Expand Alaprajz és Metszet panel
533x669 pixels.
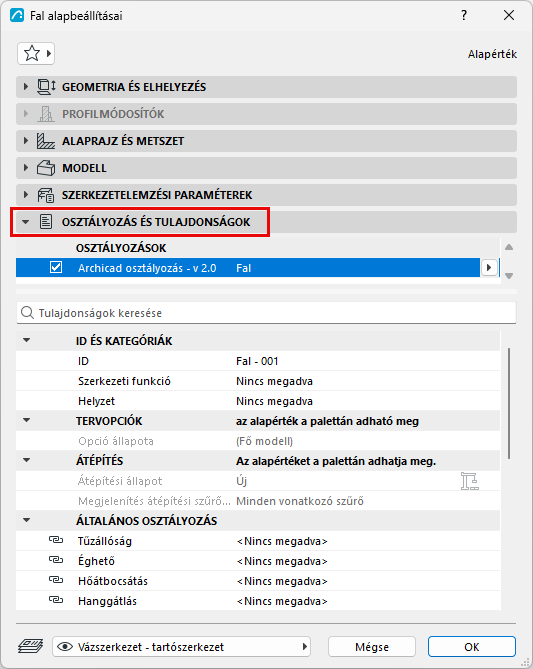click(x=26, y=141)
